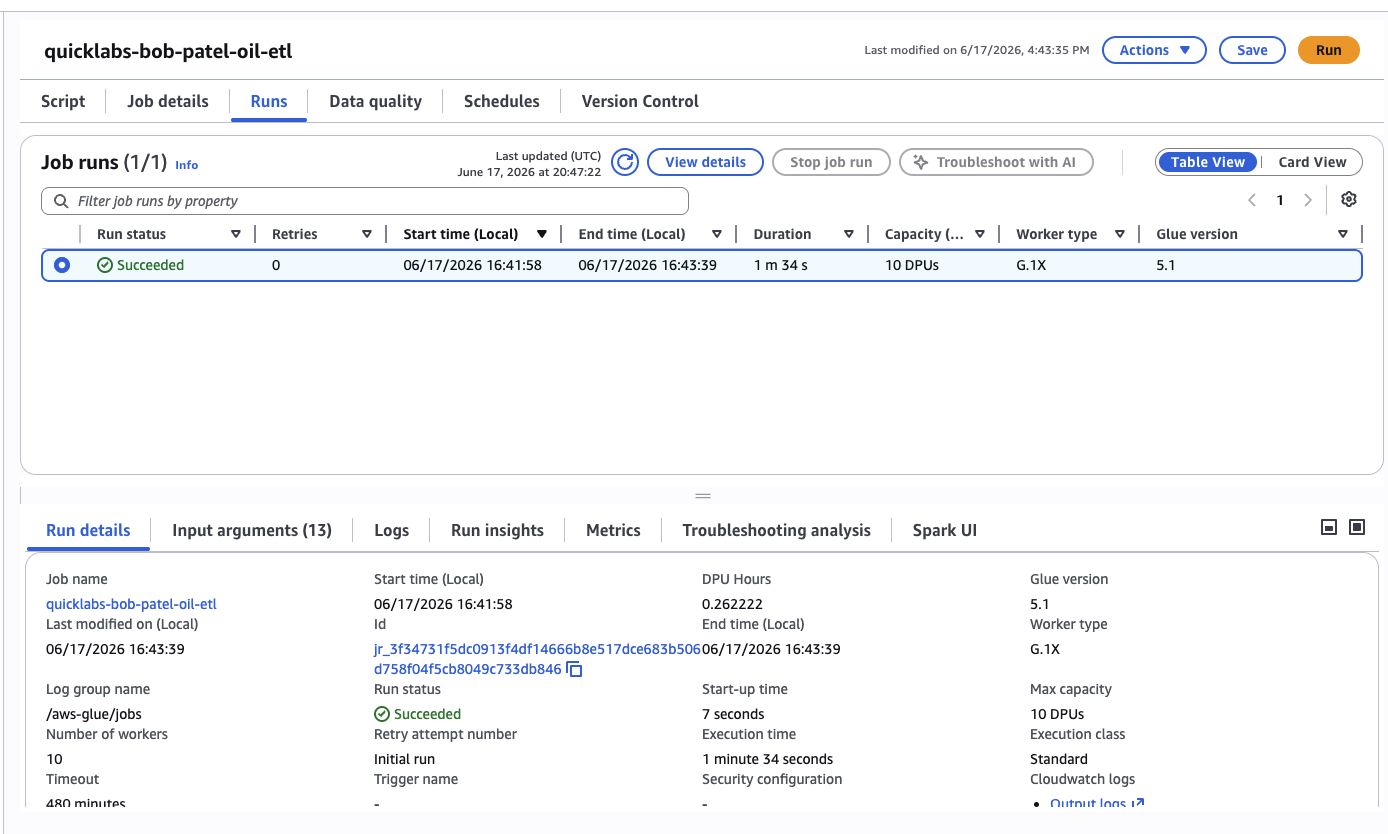
Task: Open the Run insights tab
Action: coord(497,530)
